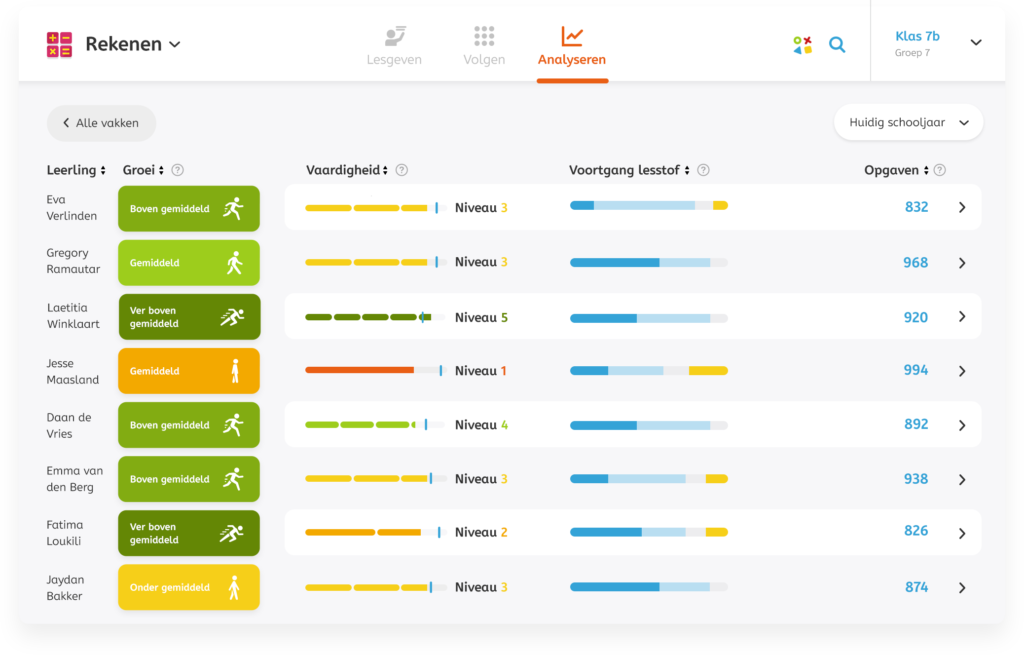The image size is (1024, 655).
Task: Open the Huidig schooljaar dropdown
Action: (908, 122)
